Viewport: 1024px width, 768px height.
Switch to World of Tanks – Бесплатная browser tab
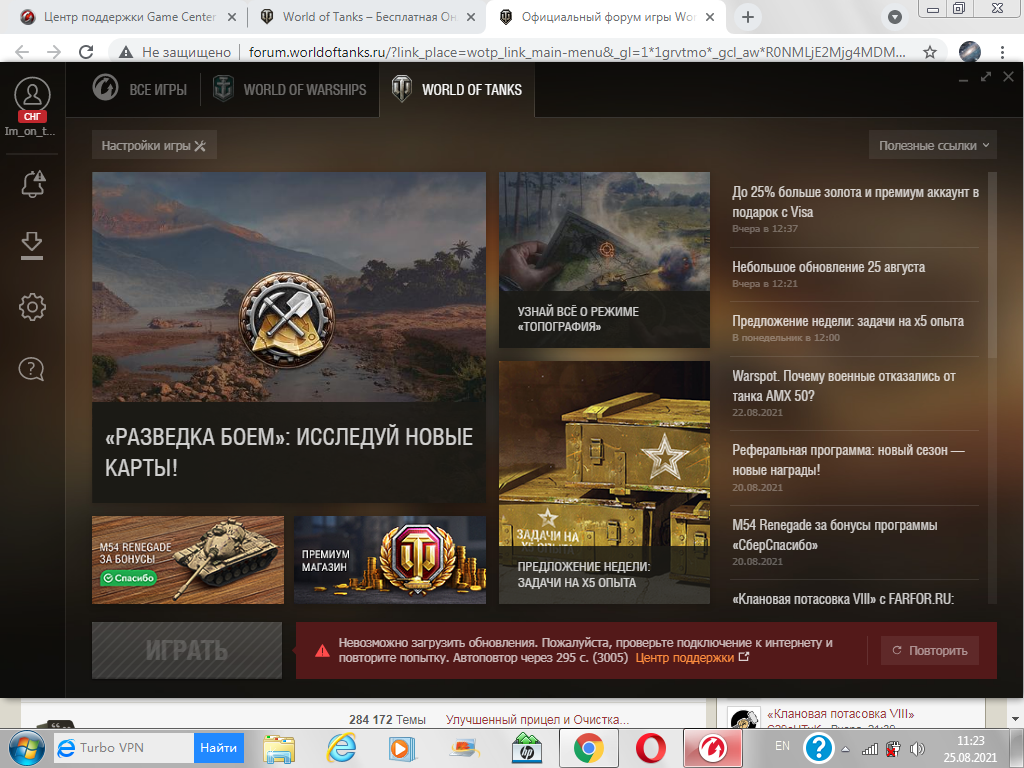(x=368, y=17)
